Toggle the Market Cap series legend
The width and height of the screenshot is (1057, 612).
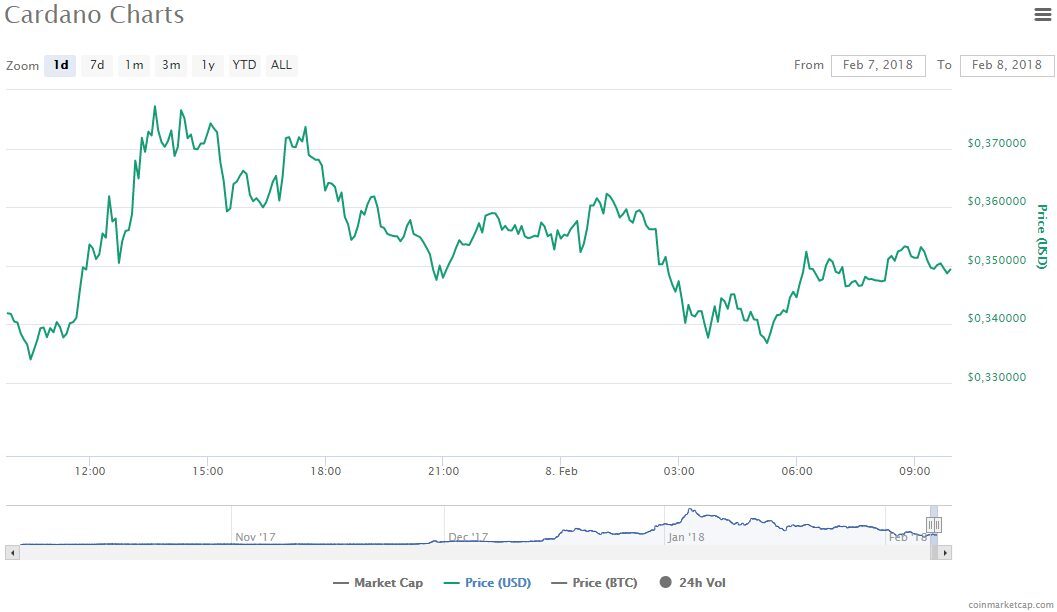tap(378, 583)
